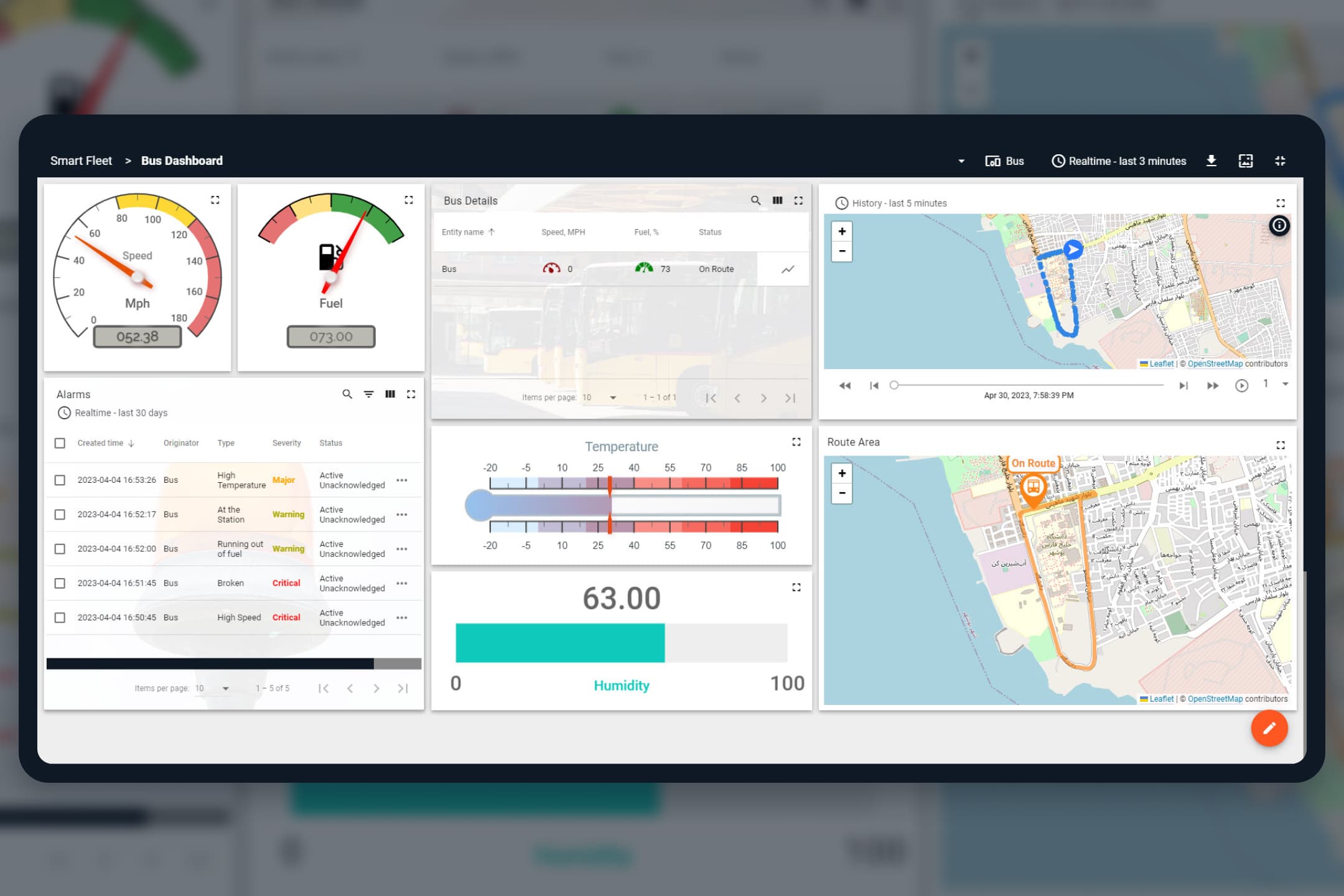
Task: Zoom out on the History map
Action: coord(842,251)
